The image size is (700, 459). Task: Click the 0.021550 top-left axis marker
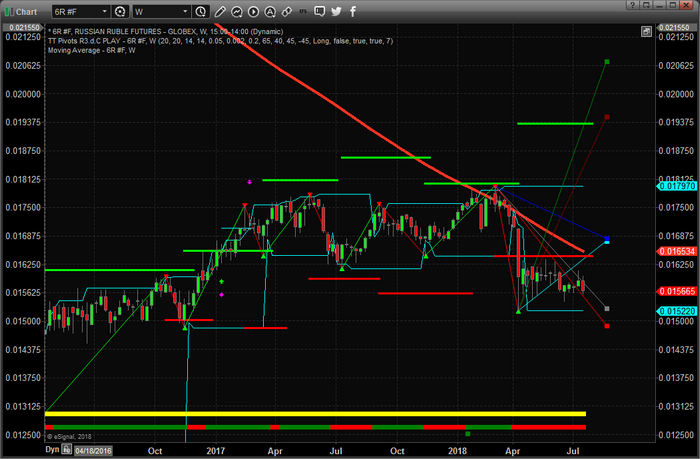22,28
